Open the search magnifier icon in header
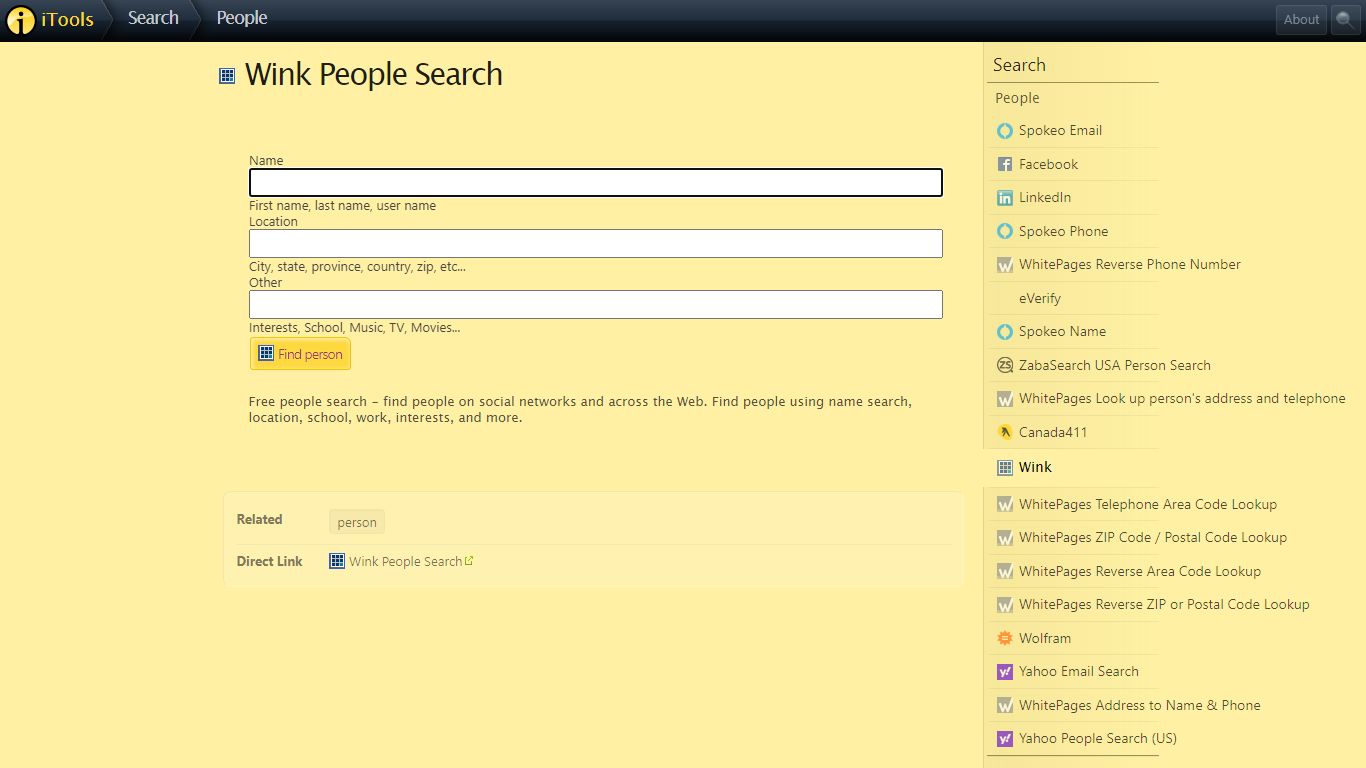 click(x=1346, y=19)
